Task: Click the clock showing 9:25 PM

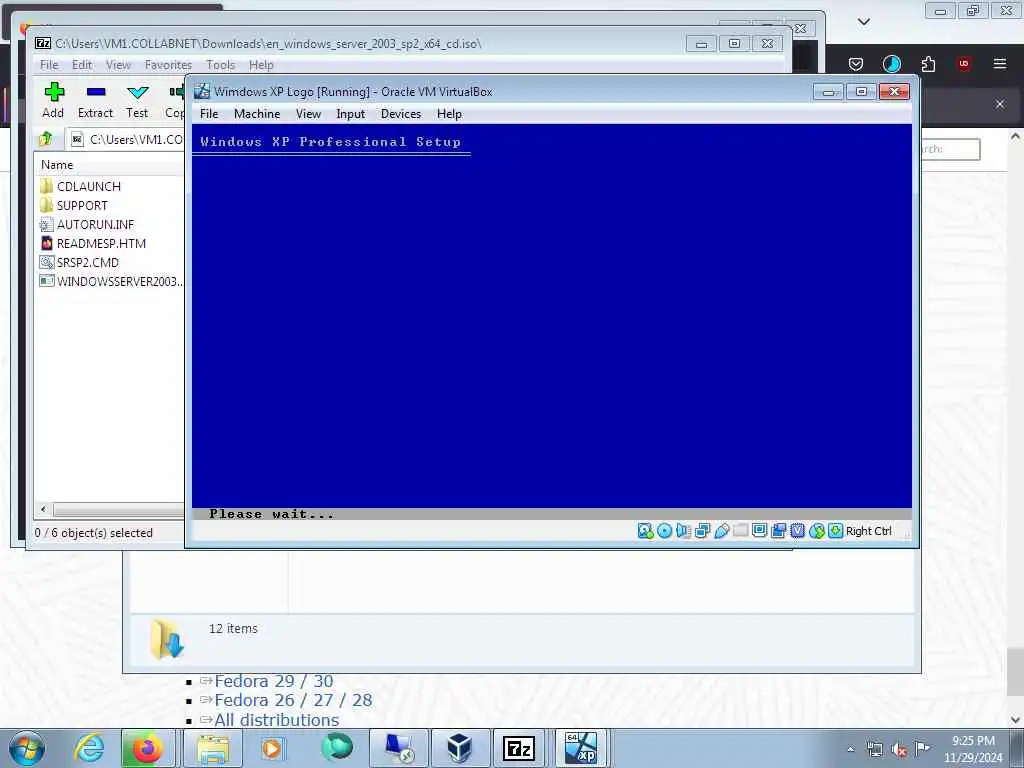Action: [973, 741]
